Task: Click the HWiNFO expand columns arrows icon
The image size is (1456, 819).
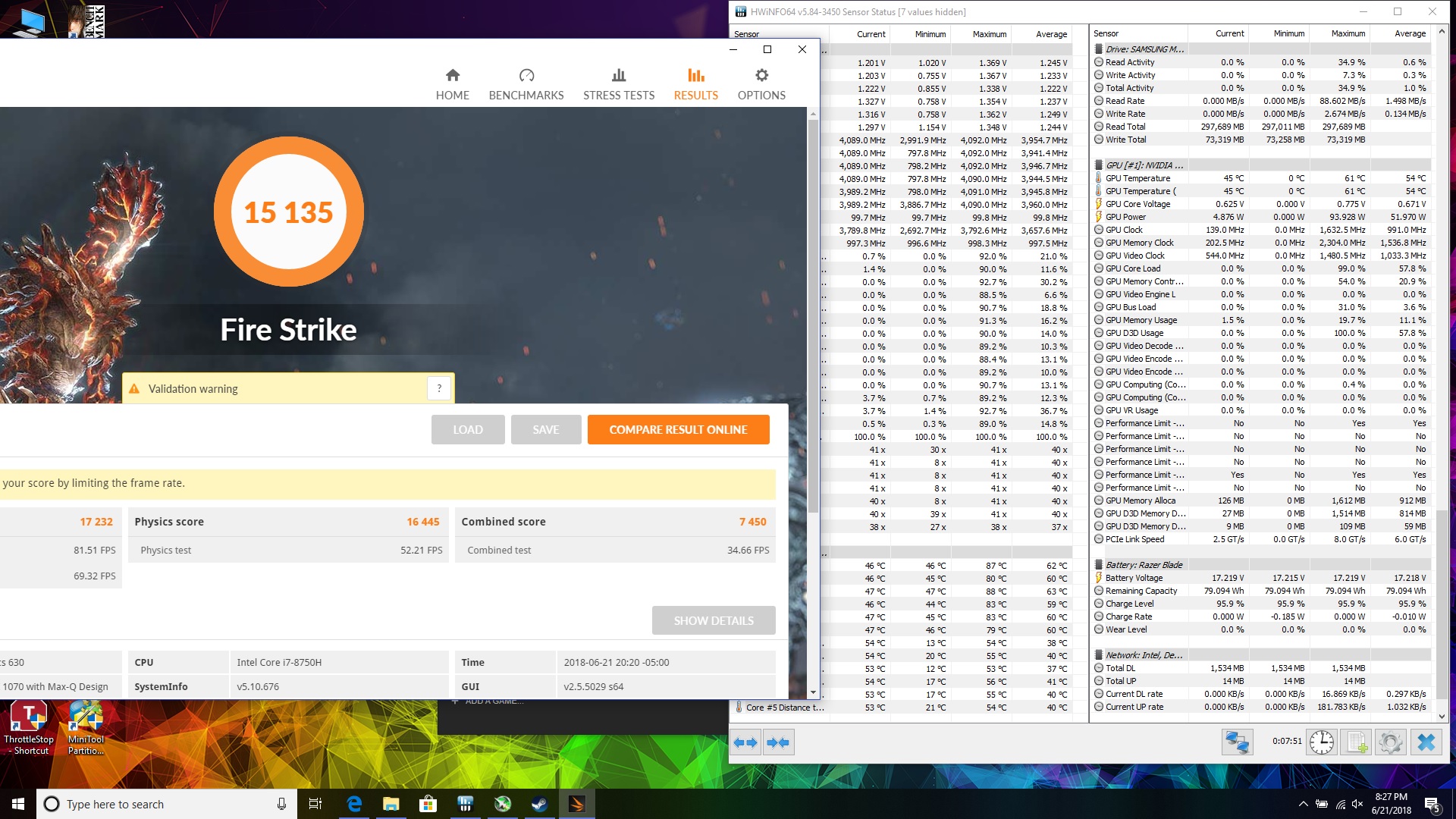Action: click(x=745, y=742)
